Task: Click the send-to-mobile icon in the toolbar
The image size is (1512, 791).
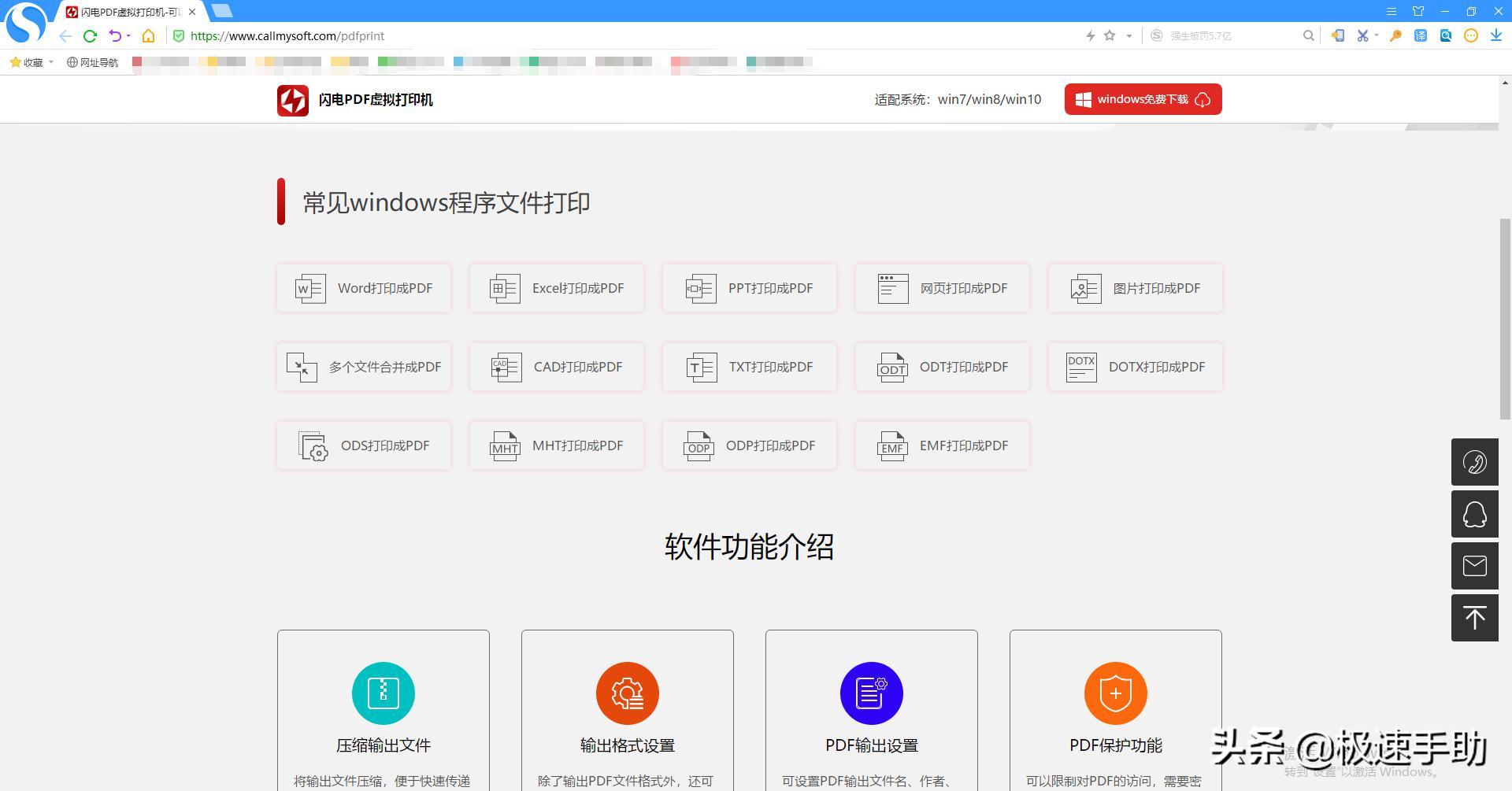Action: [1337, 35]
